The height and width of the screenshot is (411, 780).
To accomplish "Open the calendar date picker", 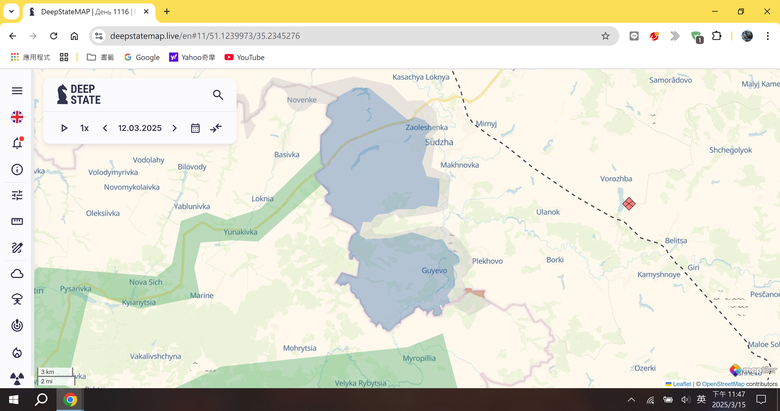I will click(195, 128).
